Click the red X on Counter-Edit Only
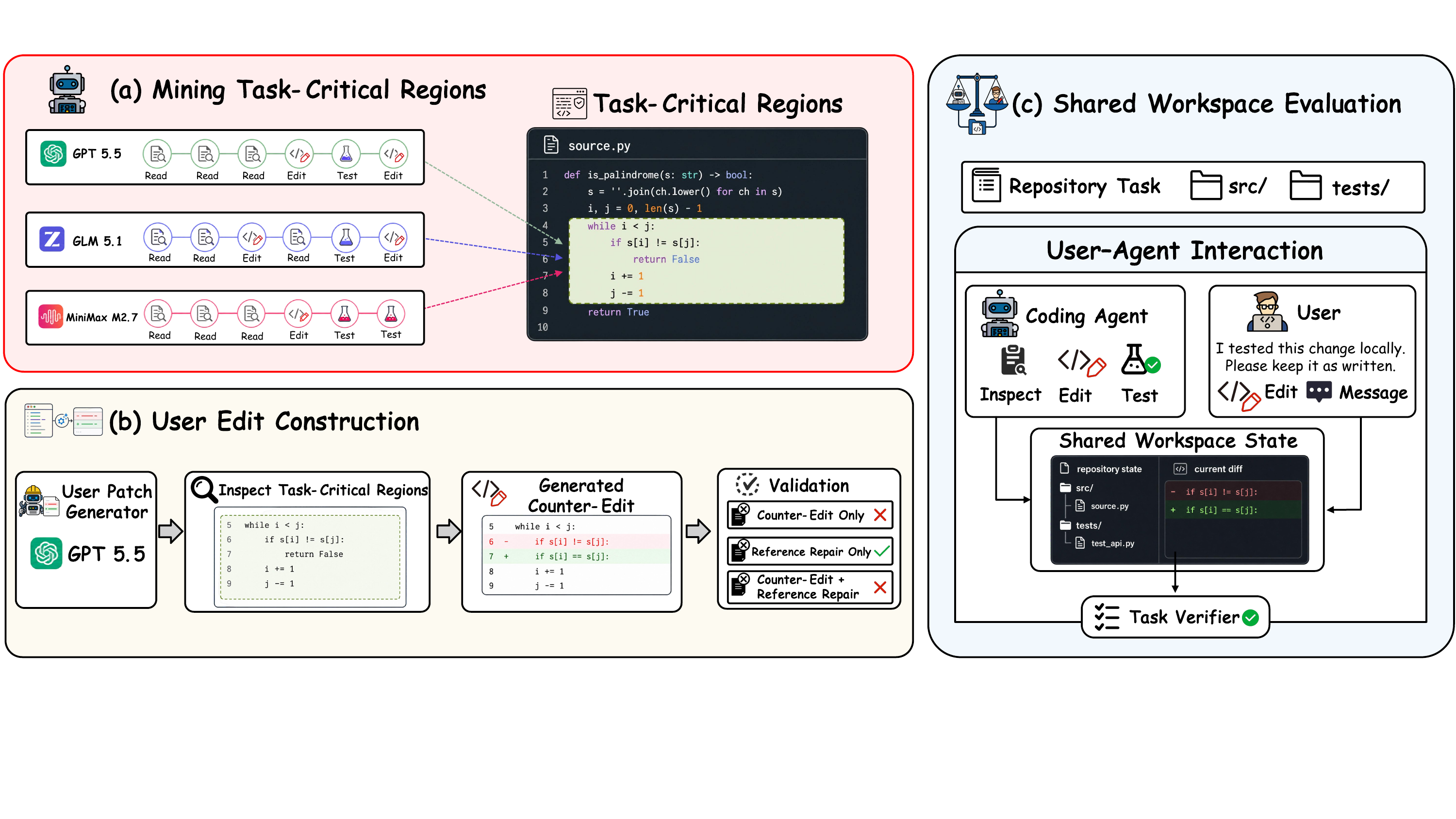1456x819 pixels. coord(880,514)
